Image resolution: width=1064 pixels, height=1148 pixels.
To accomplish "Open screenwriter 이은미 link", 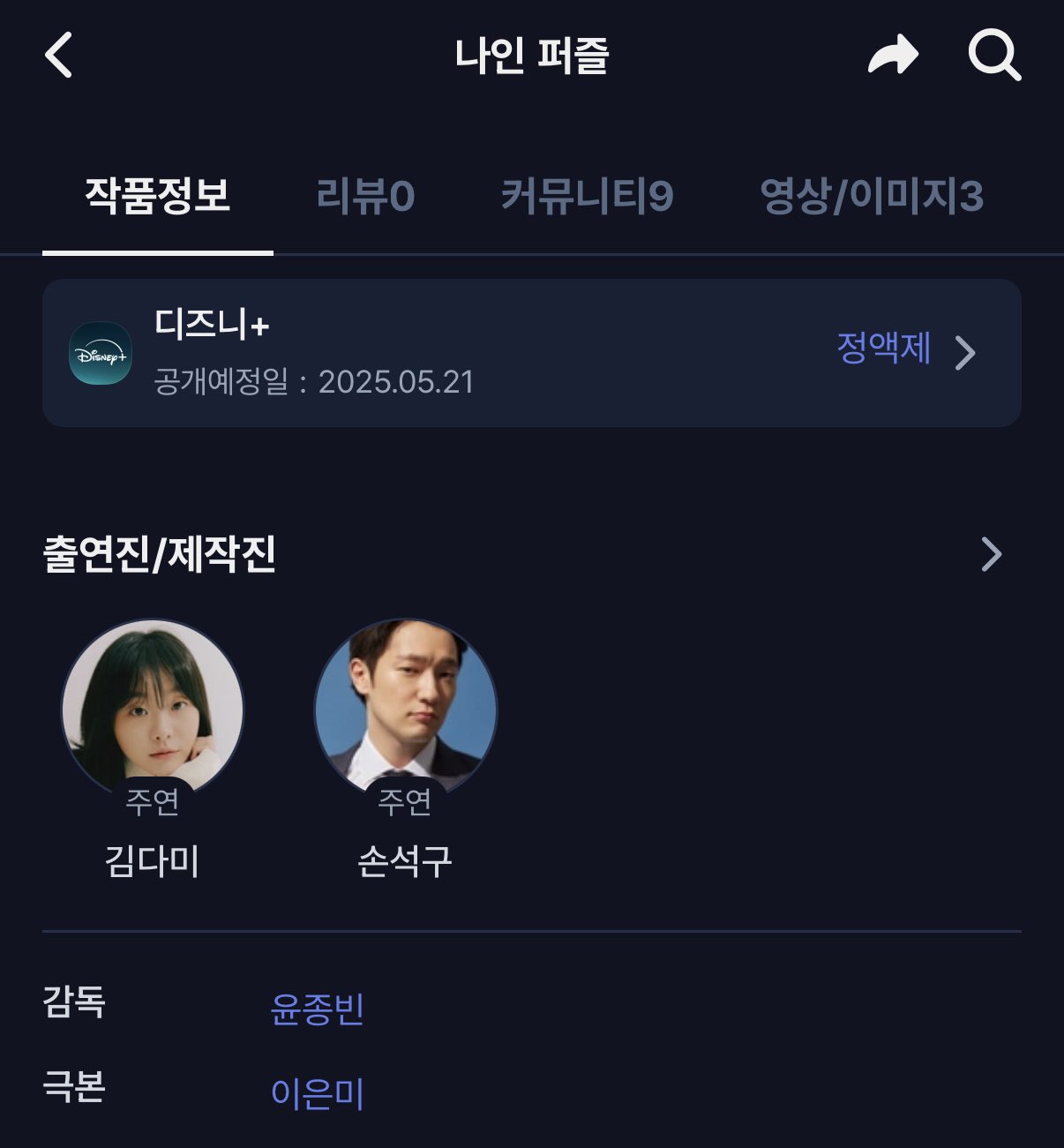I will click(318, 1093).
